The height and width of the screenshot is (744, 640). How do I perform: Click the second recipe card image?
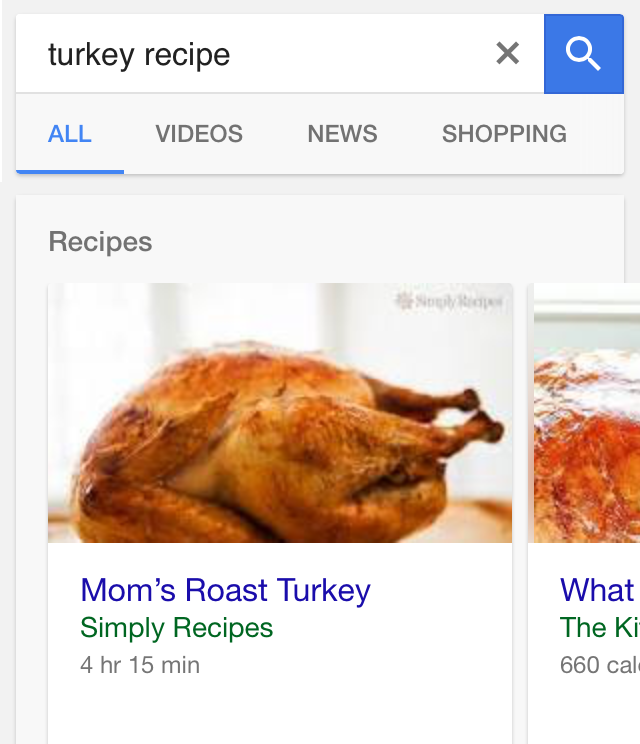(x=587, y=413)
